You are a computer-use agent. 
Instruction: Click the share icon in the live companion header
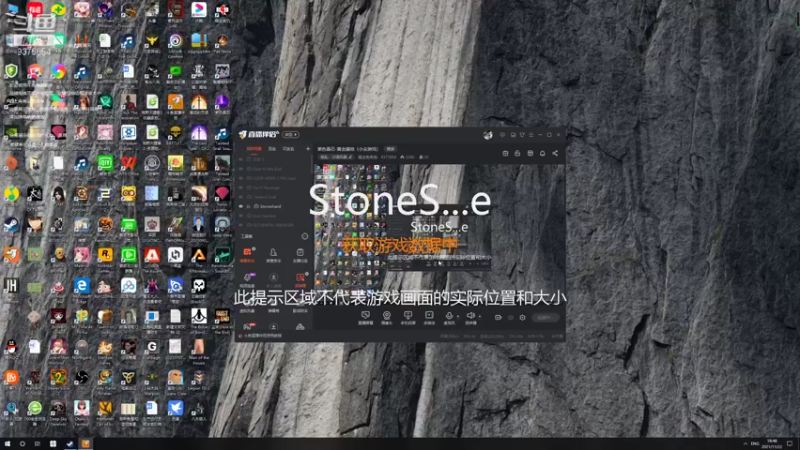555,153
